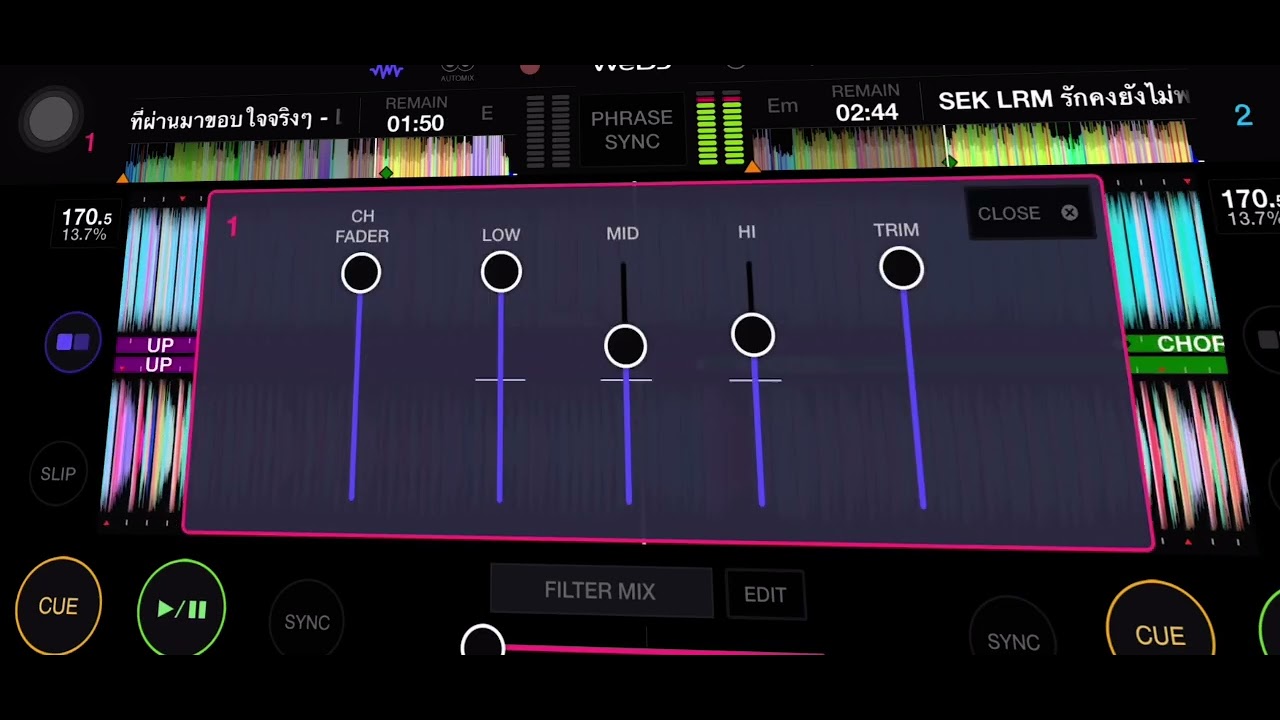Open the AUTOMIX icon
This screenshot has width=1280, height=720.
coord(458,72)
